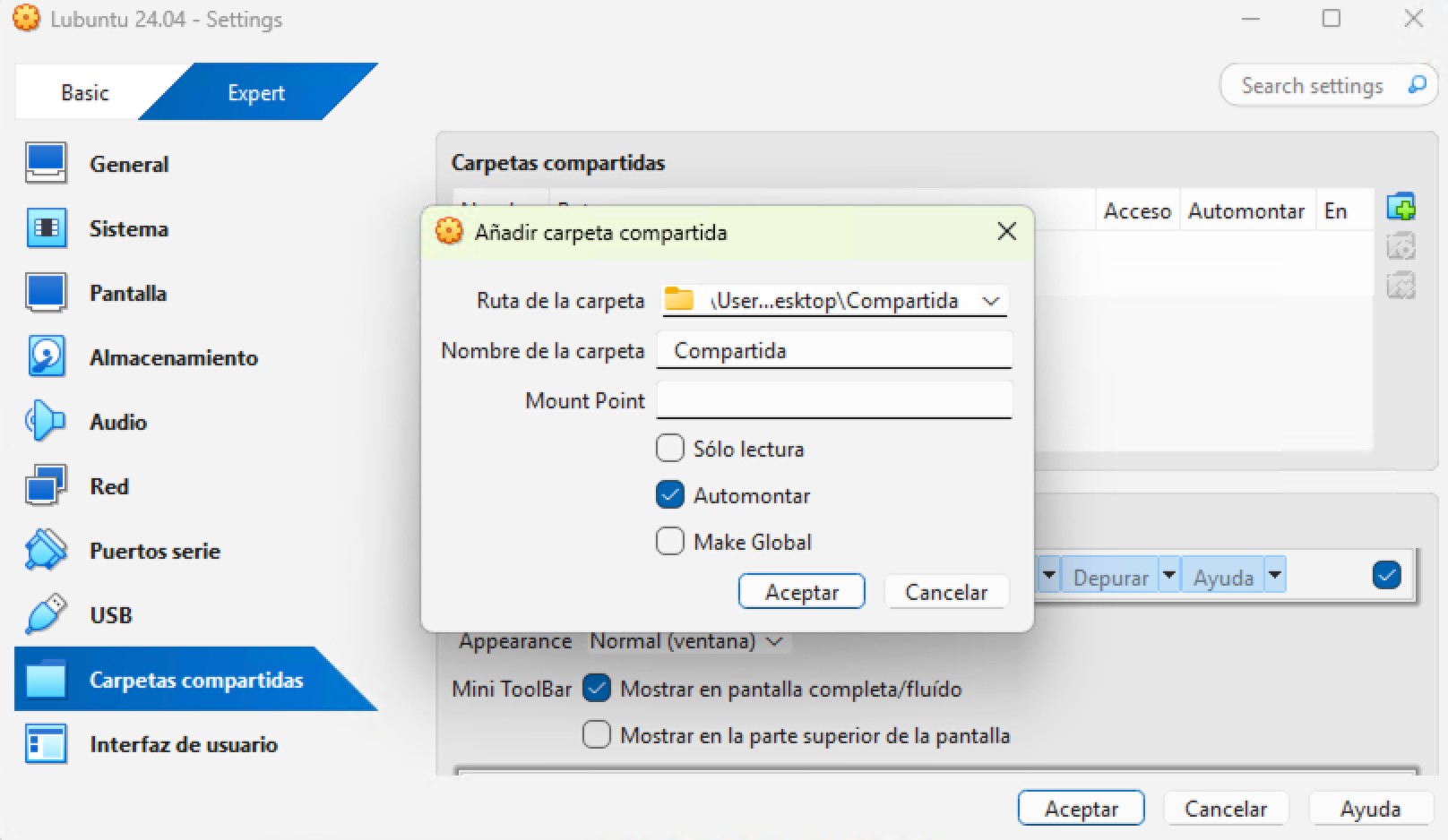Tick the Make Global checkbox
The image size is (1448, 840).
670,541
